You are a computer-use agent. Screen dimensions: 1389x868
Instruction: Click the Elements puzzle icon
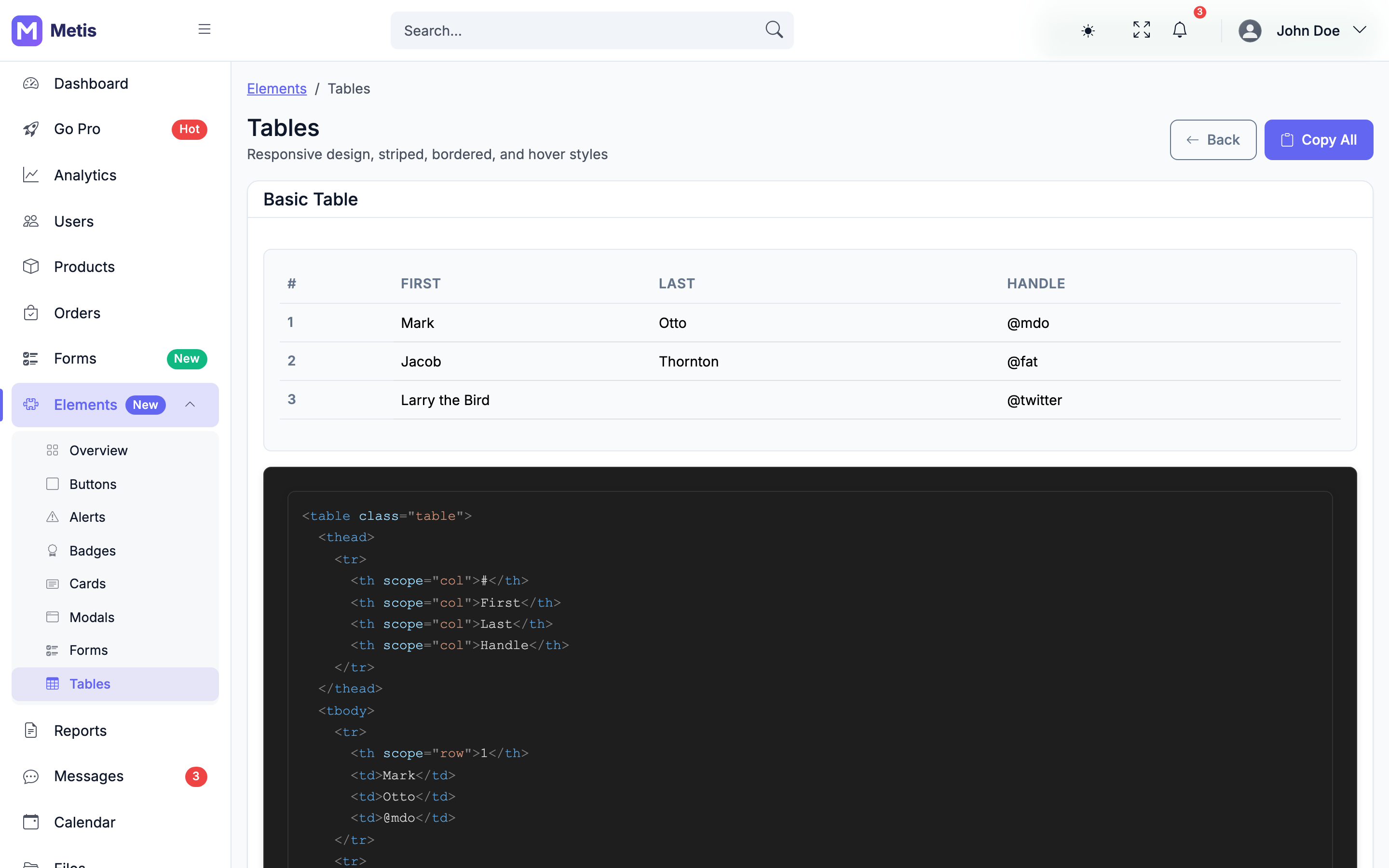pos(31,405)
